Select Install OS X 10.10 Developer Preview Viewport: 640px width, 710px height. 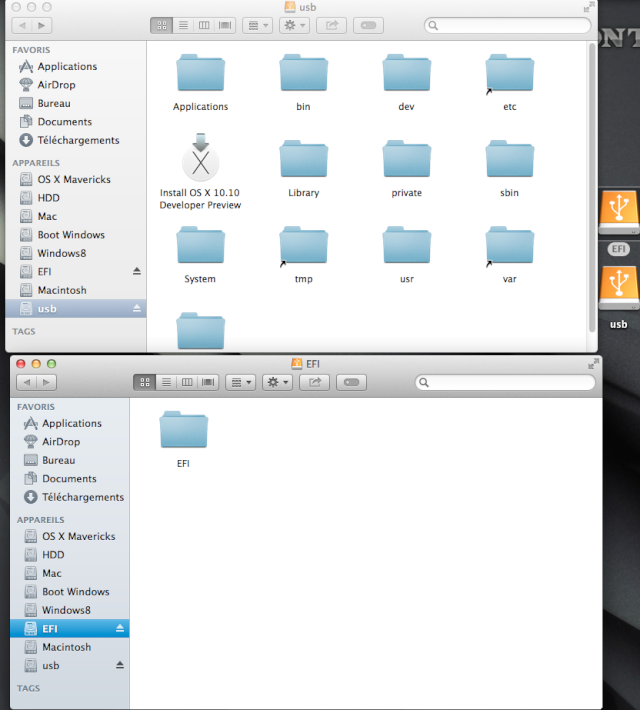(x=200, y=157)
